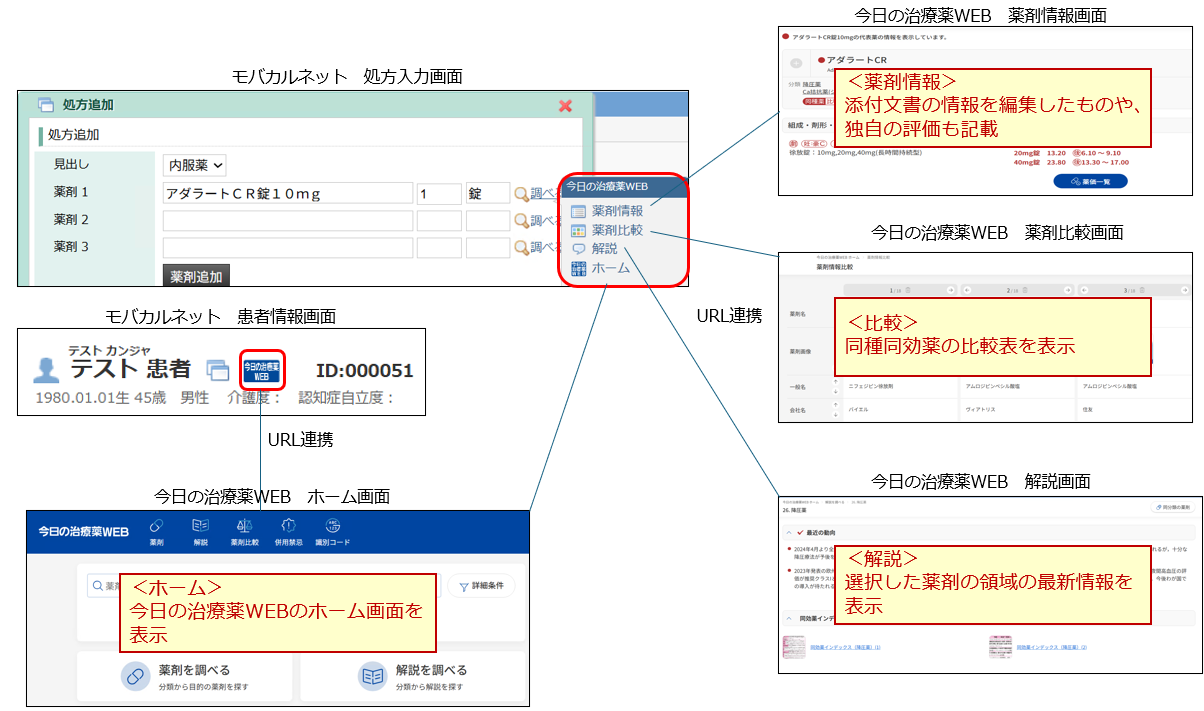The image size is (1204, 711).
Task: Open 薬剤比較 from the 今日の治療薬WEB menu
Action: 617,230
